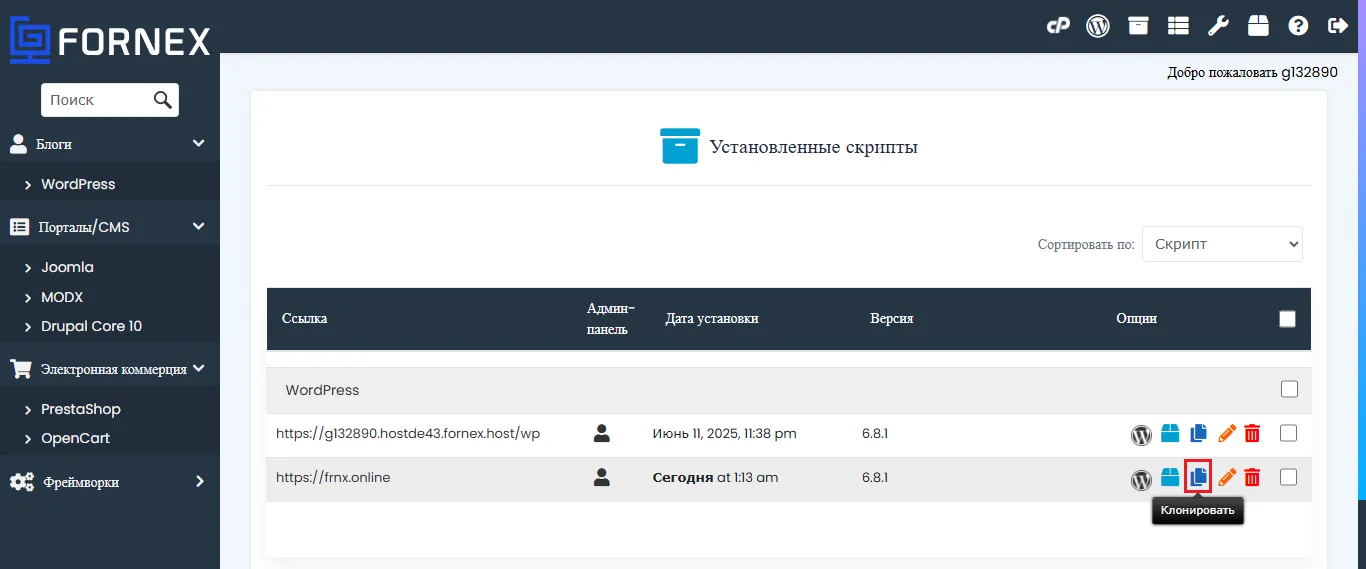This screenshot has width=1366, height=569.
Task: Click the Опции column header
Action: [x=1137, y=319]
